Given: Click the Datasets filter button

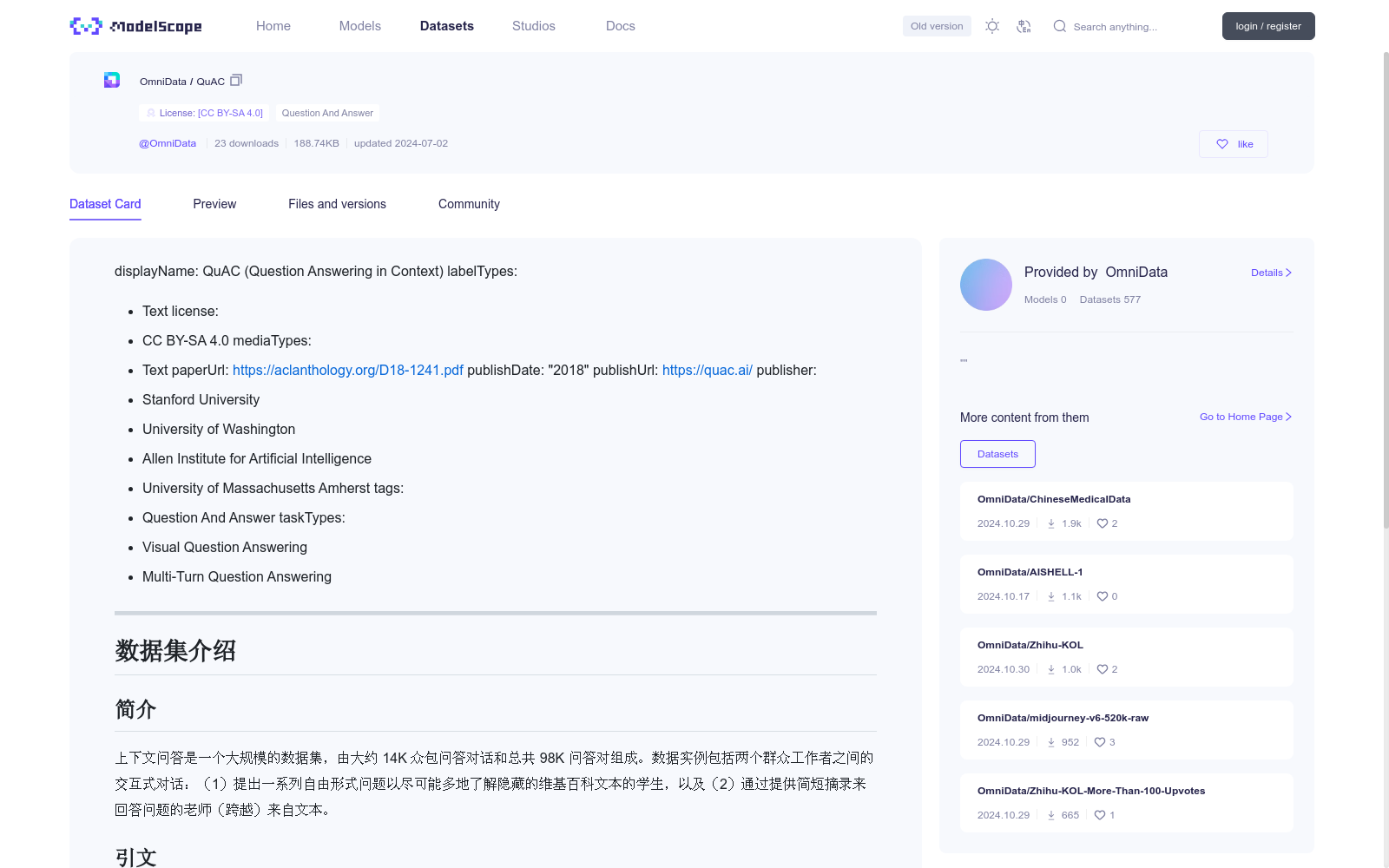Looking at the screenshot, I should (997, 454).
